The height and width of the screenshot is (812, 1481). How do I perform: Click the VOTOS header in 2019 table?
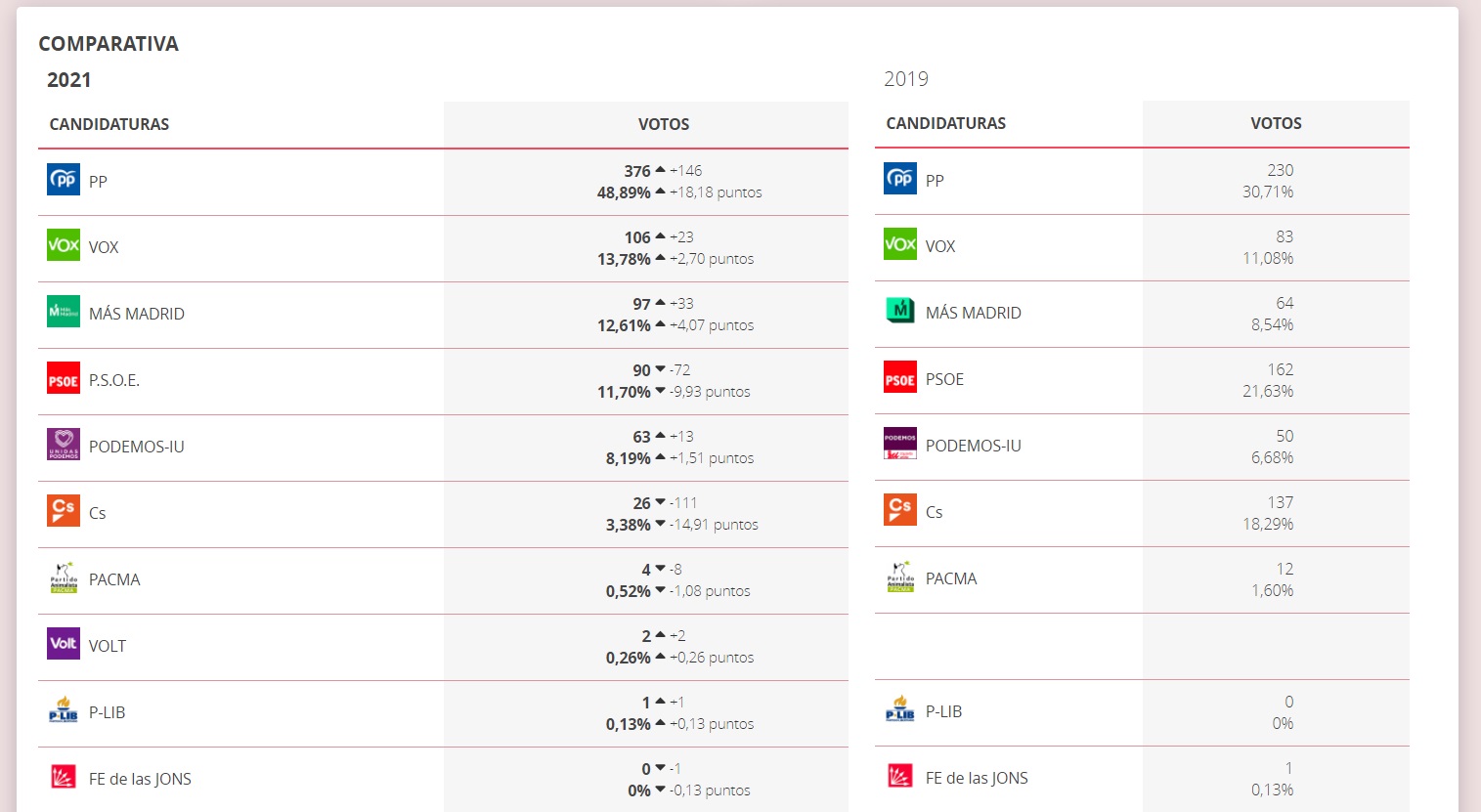[1276, 123]
